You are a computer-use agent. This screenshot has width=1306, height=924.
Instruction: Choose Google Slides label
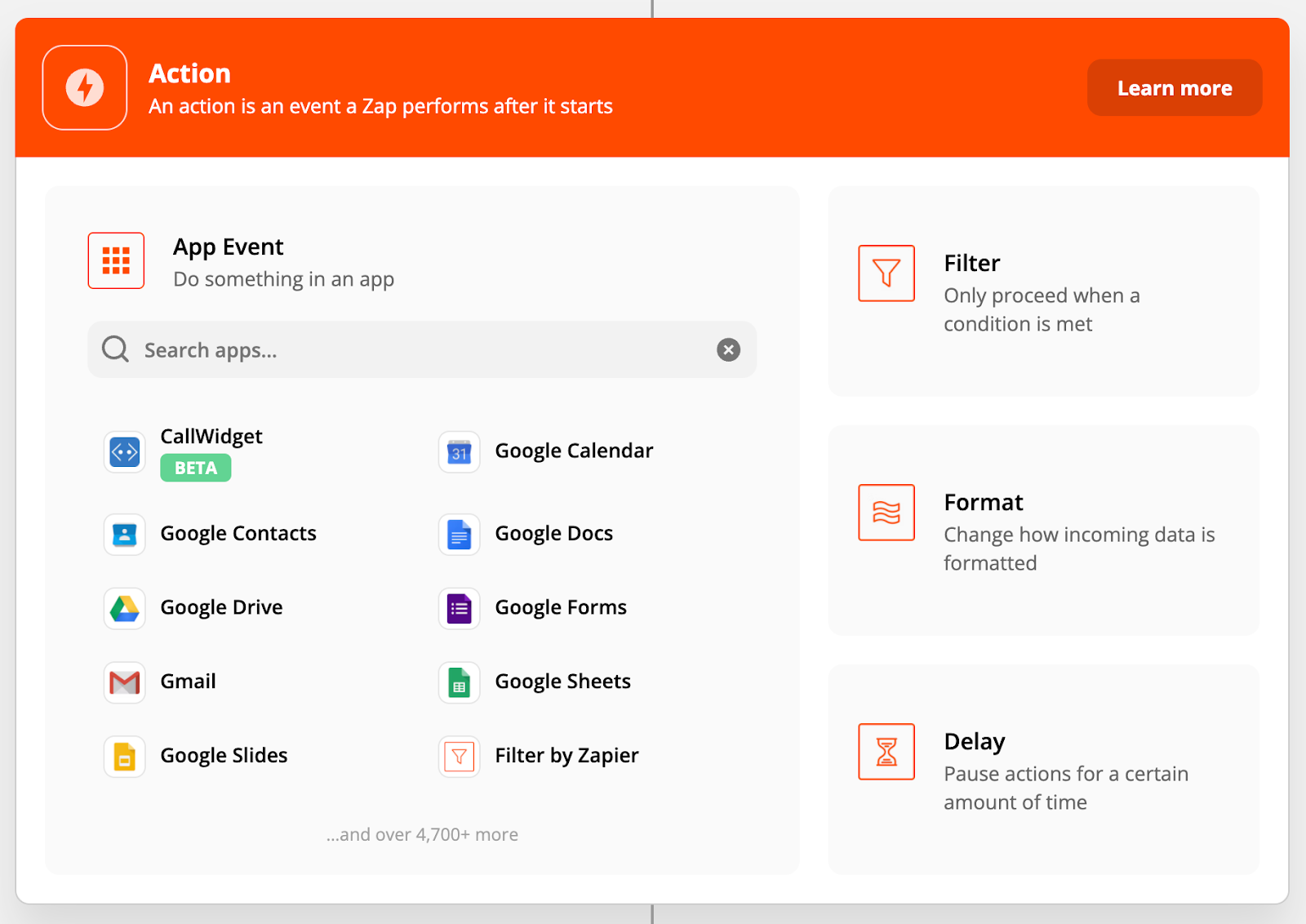tap(224, 756)
